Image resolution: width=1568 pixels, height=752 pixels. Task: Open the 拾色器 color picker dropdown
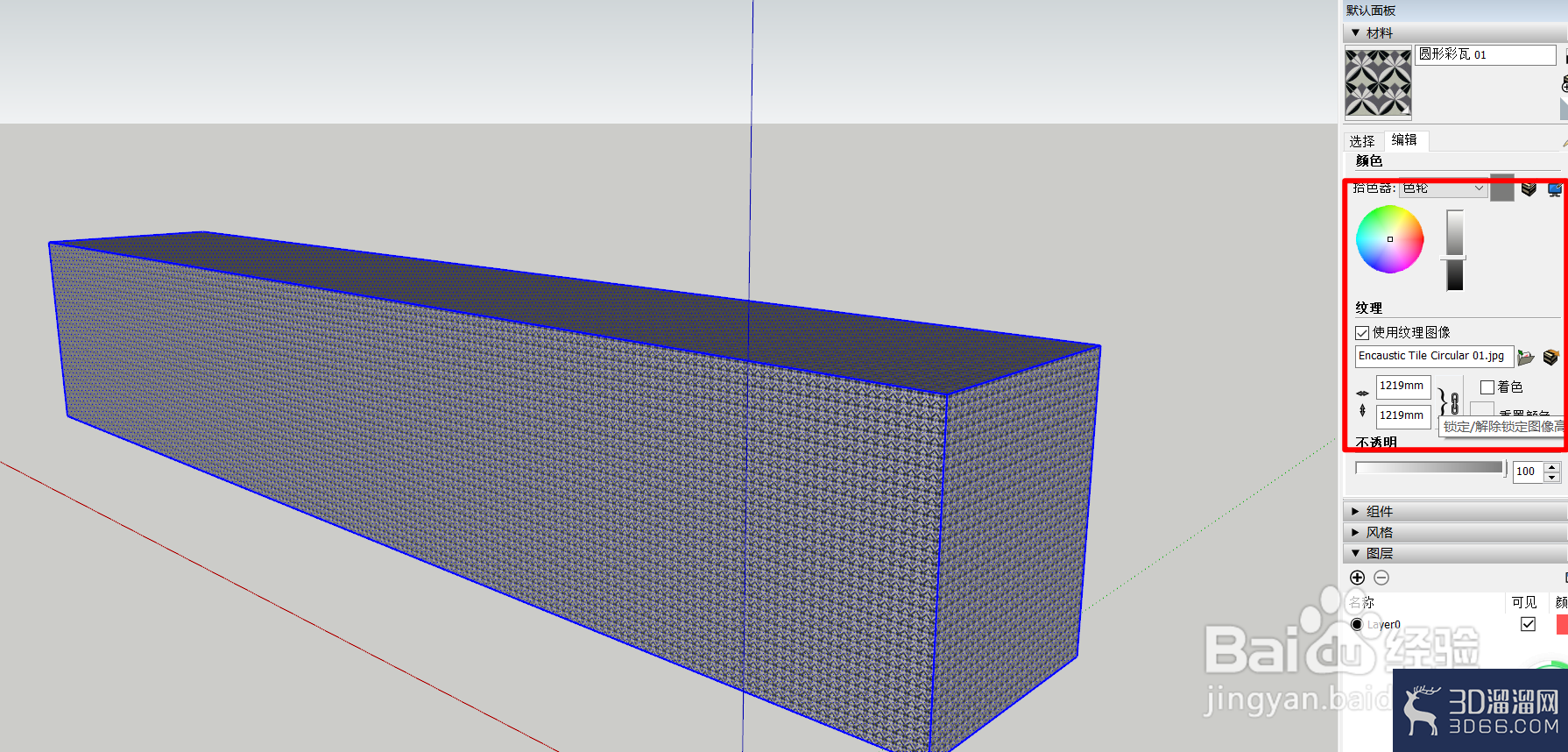point(1444,188)
